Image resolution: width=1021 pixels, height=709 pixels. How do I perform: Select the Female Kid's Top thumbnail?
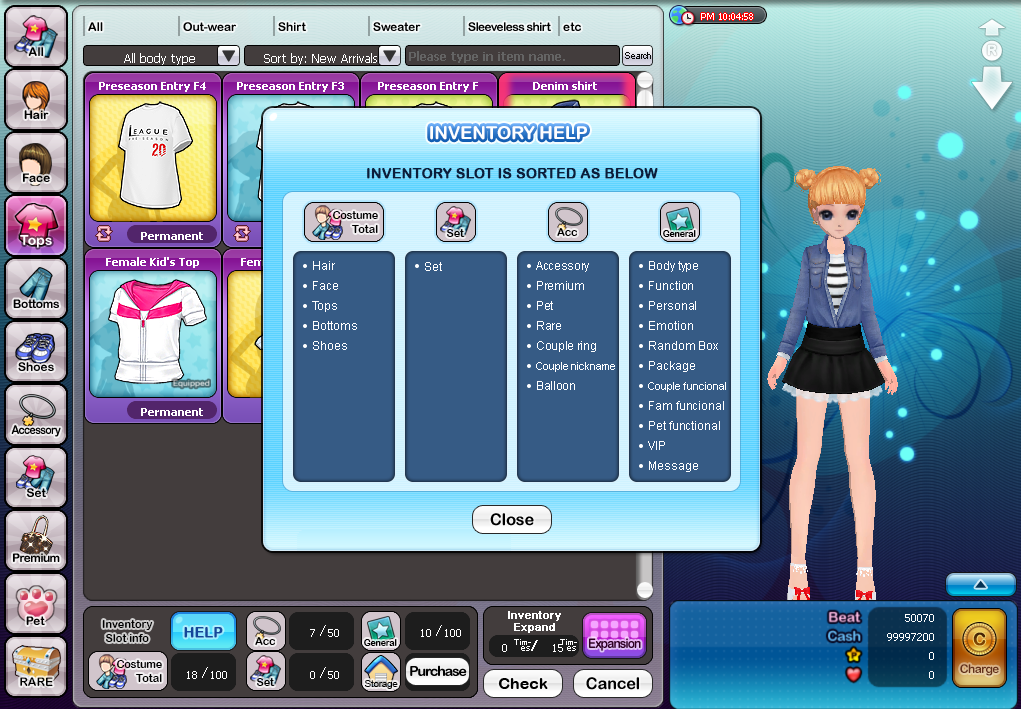click(x=152, y=335)
